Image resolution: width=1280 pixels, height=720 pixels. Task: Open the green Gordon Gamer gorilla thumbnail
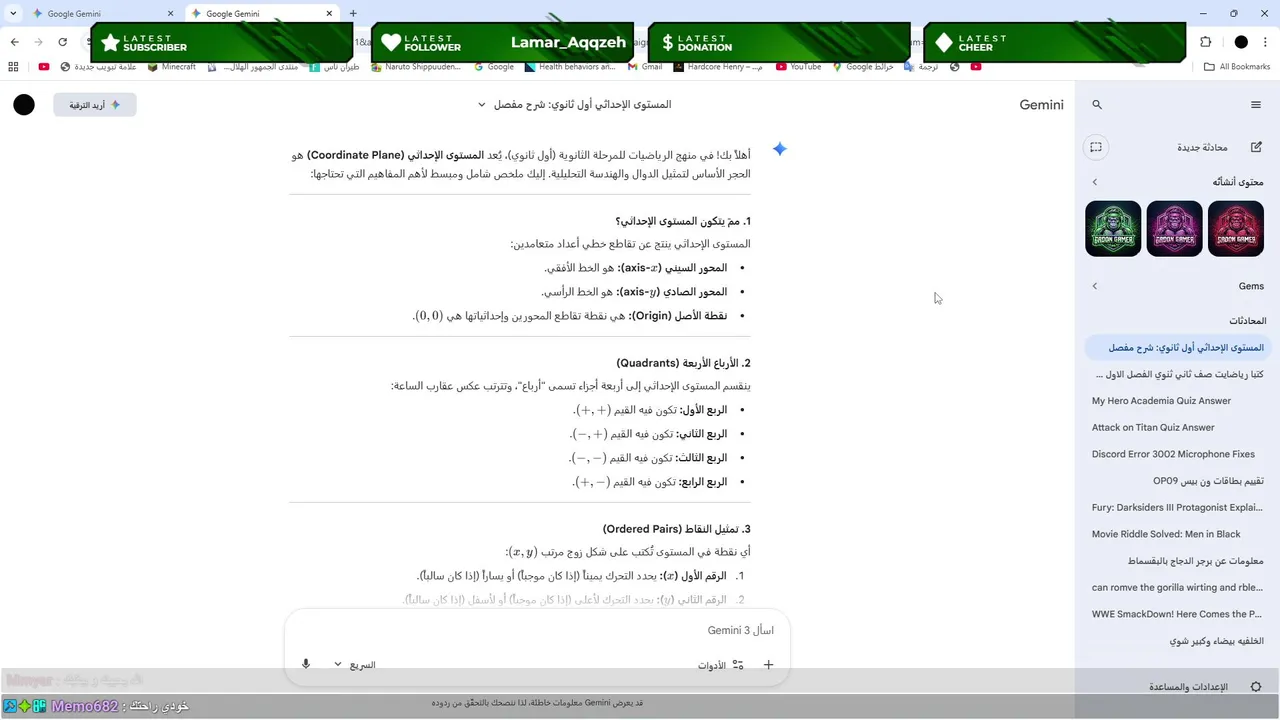click(1113, 229)
